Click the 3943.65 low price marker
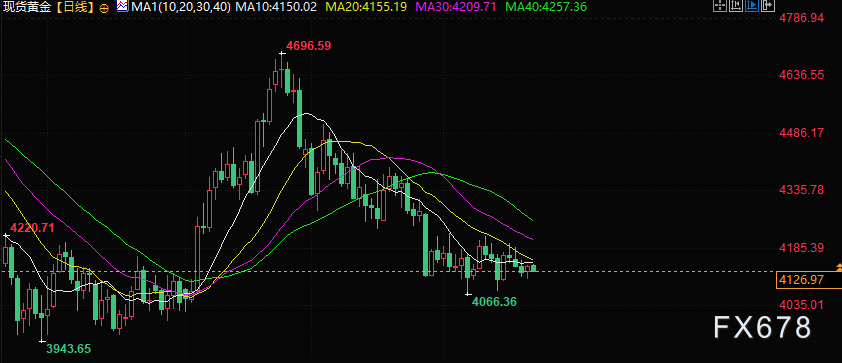The image size is (842, 363). coord(68,349)
